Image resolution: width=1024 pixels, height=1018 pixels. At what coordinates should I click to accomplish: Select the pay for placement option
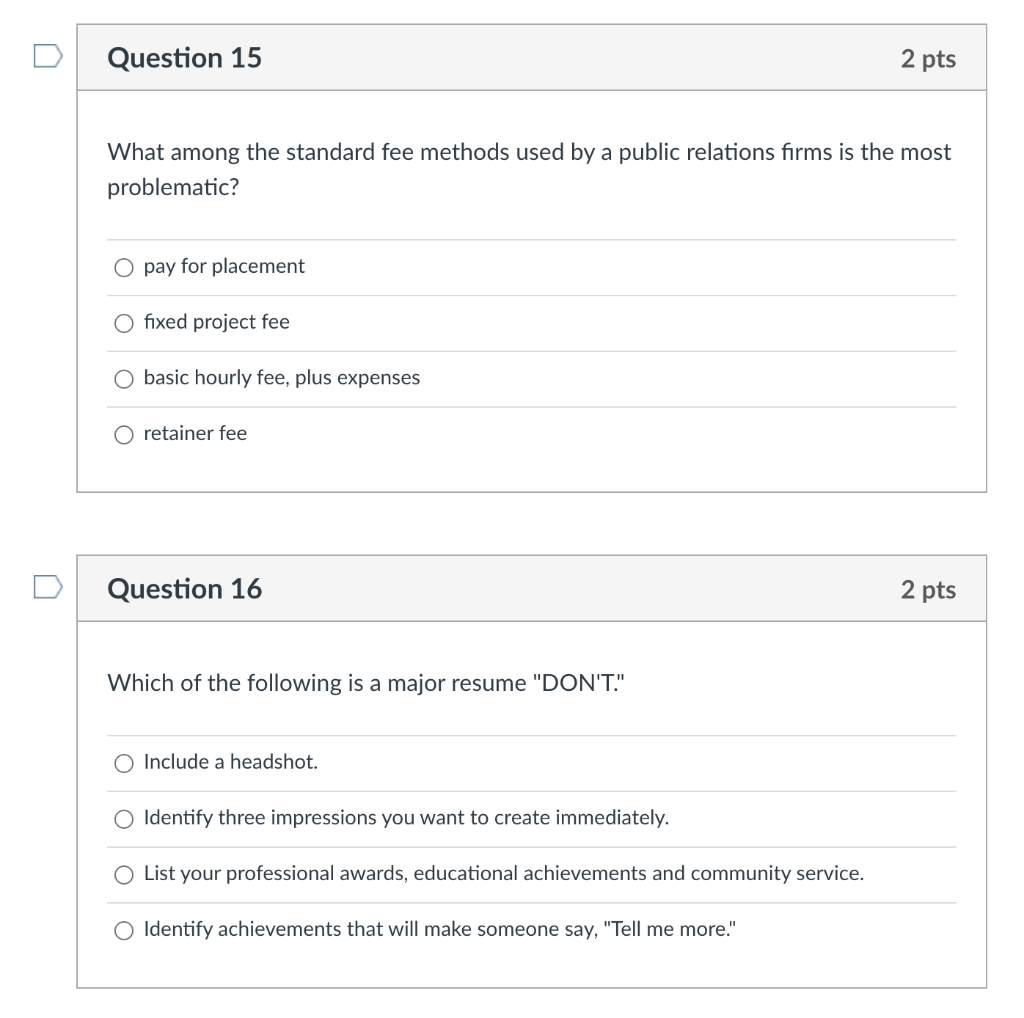point(124,267)
